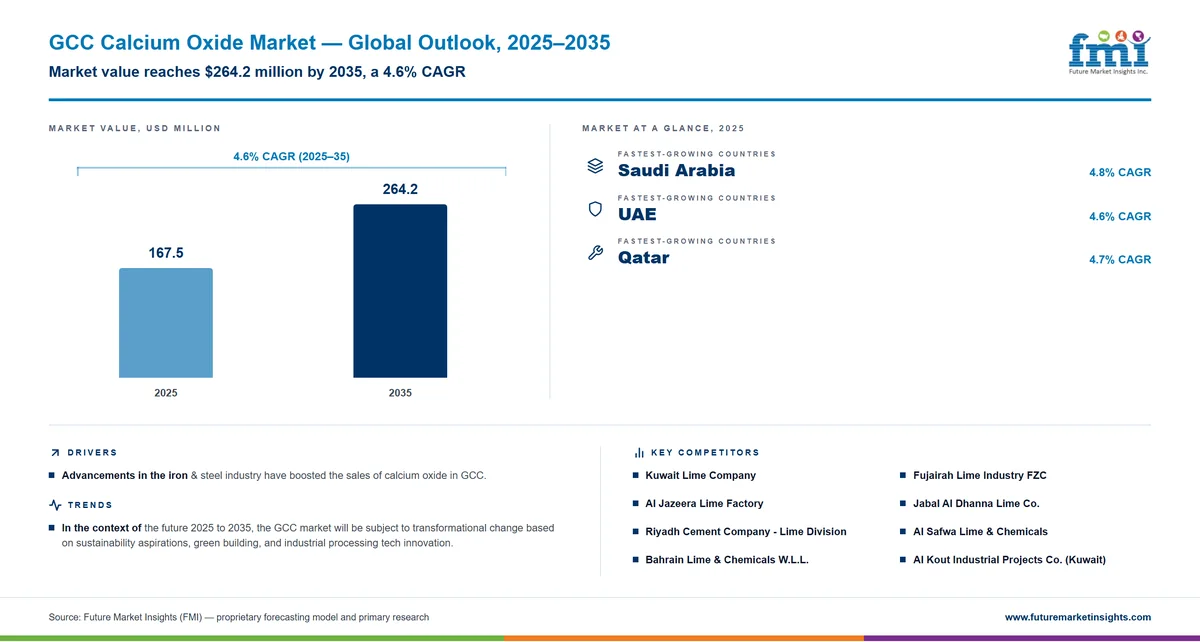1200x642 pixels.
Task: Click Riyadh Cement Company - Lime Division
Action: click(746, 532)
